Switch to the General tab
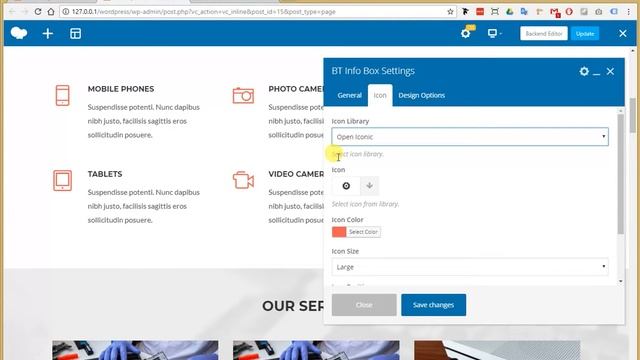 349,95
